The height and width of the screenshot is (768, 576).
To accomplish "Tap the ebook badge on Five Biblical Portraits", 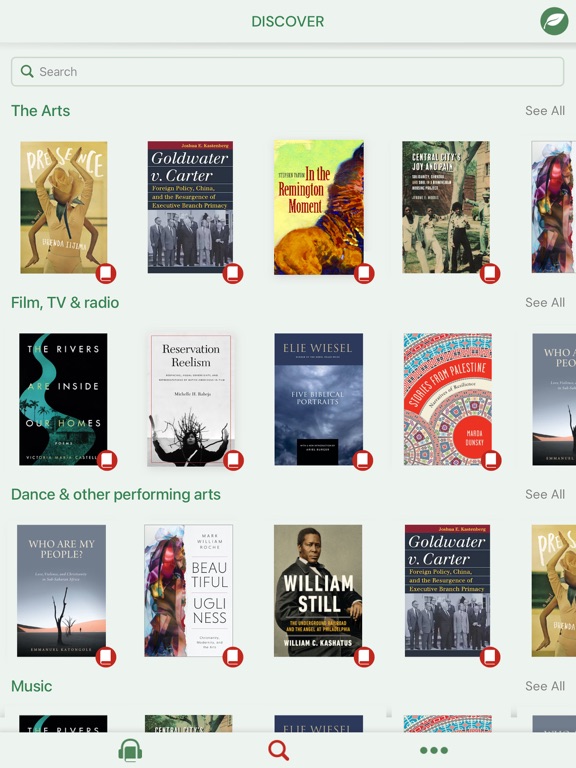I will tap(363, 460).
